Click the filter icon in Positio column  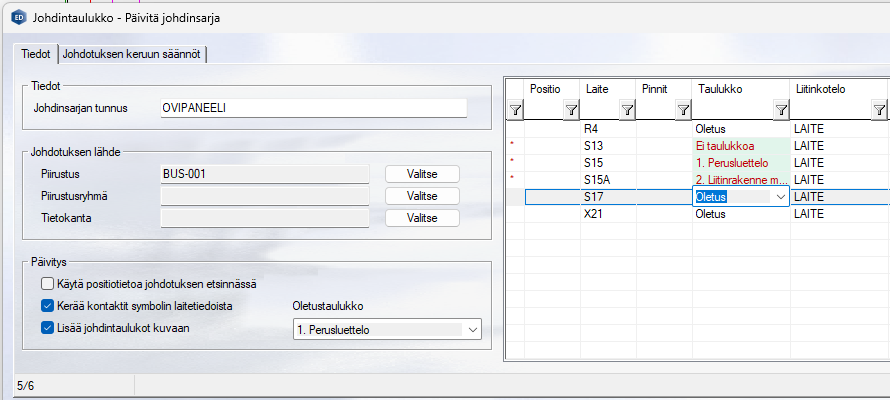(x=571, y=110)
